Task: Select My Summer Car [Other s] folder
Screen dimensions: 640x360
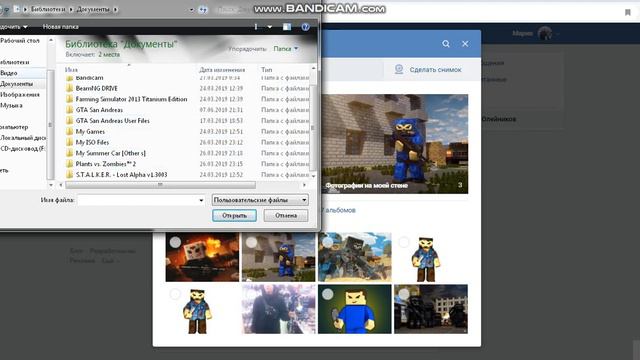Action: (111, 153)
